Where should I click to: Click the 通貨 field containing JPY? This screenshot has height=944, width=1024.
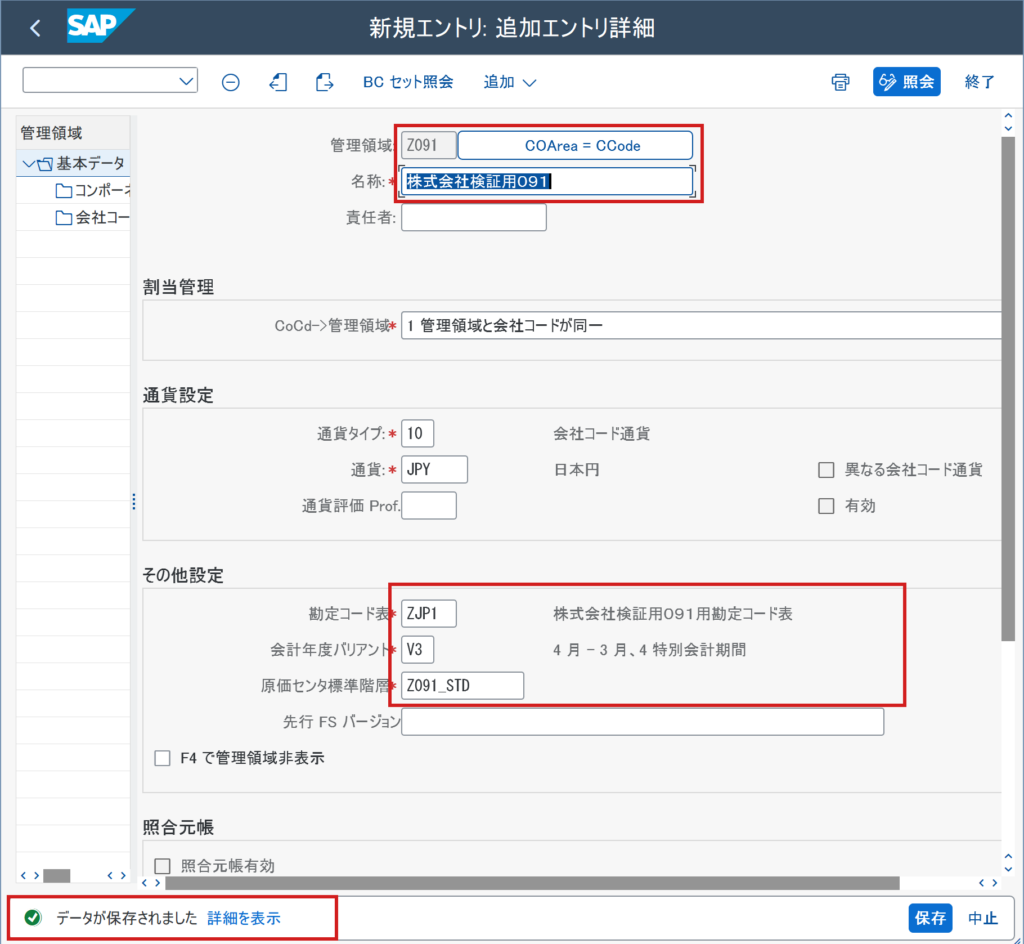[434, 469]
